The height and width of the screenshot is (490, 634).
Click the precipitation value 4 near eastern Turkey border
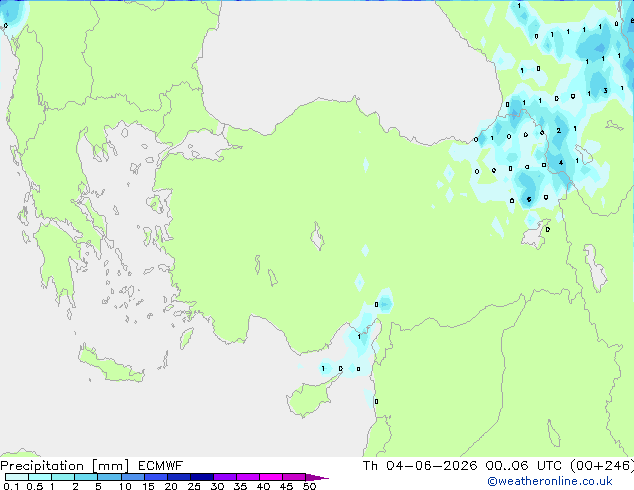click(x=561, y=163)
